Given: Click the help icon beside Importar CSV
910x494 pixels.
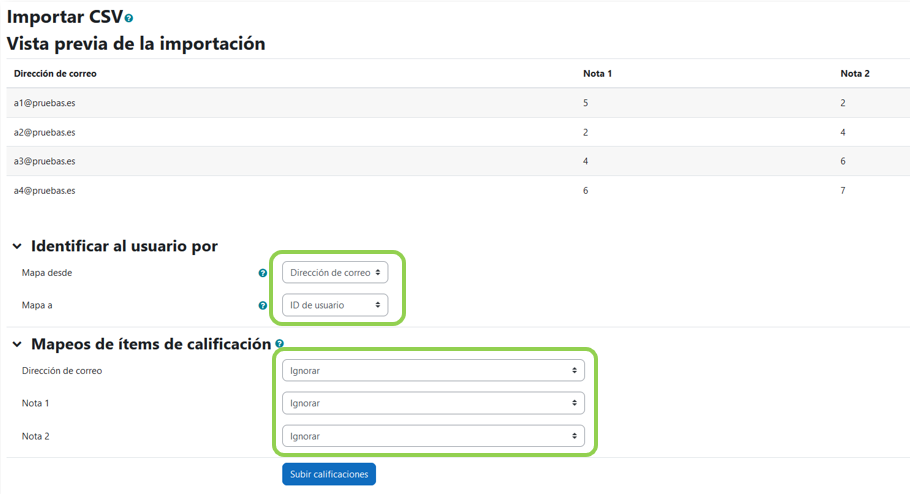Looking at the screenshot, I should 129,19.
